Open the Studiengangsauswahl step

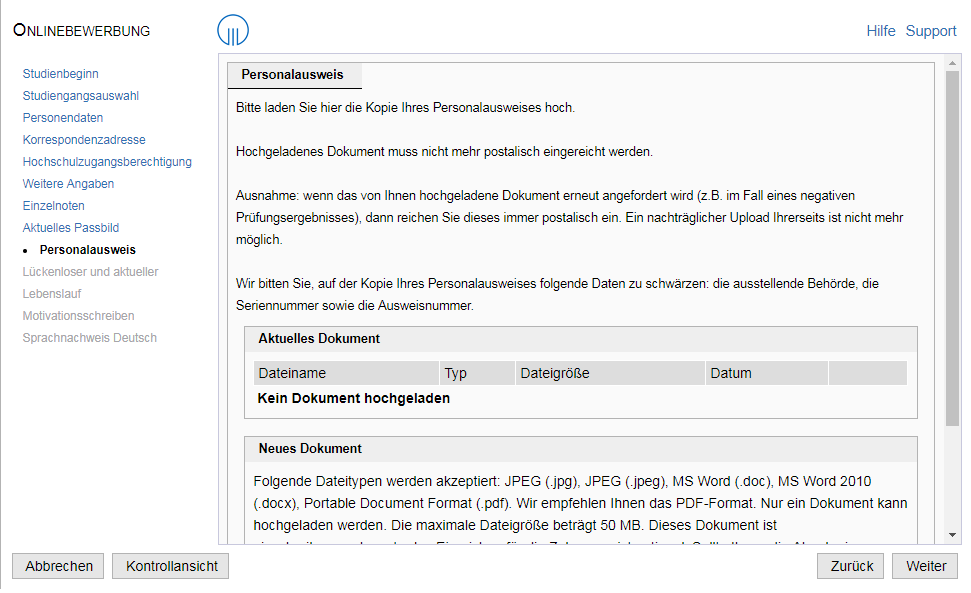point(81,96)
